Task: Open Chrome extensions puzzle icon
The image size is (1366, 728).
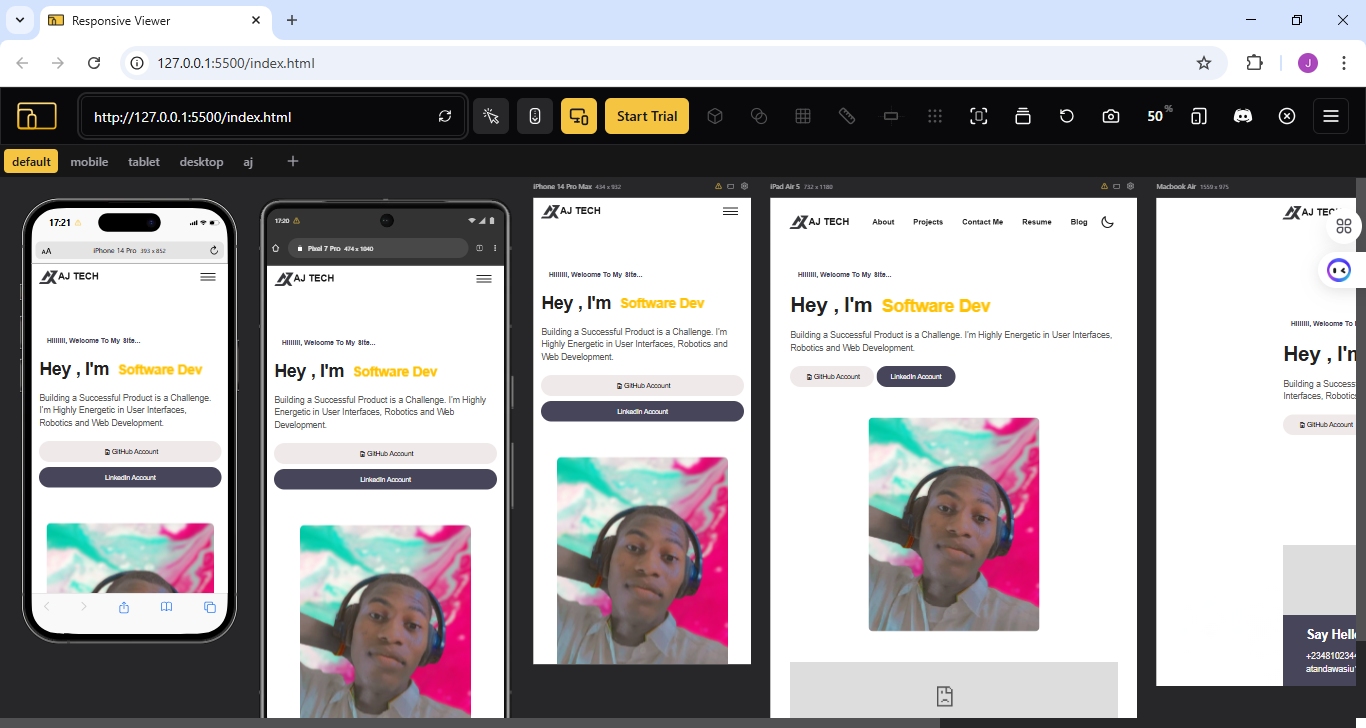Action: tap(1255, 63)
